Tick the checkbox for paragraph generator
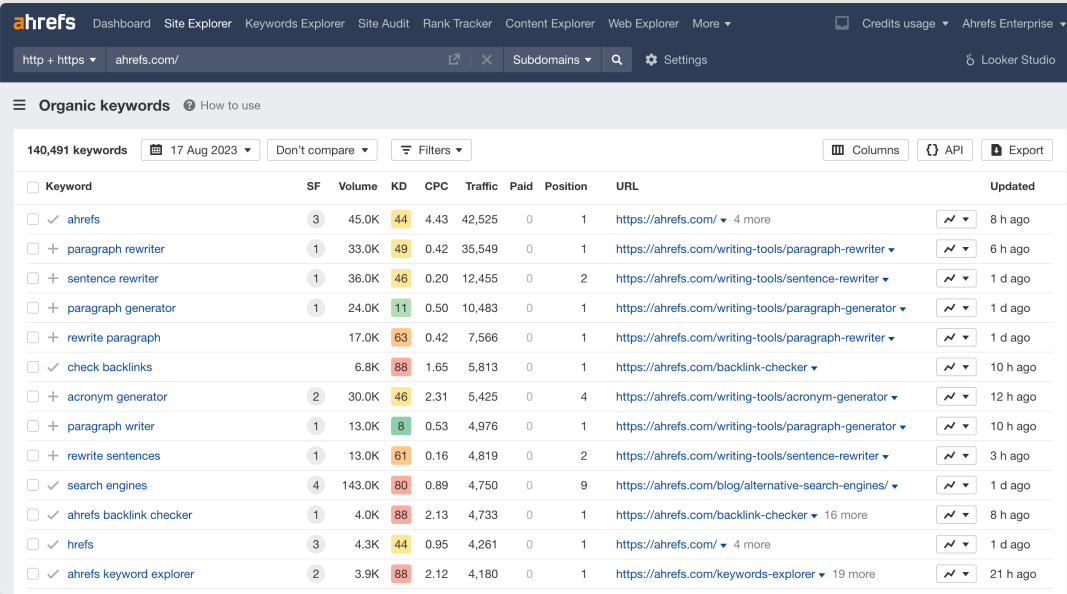Viewport: 1067px width, 594px height. pyautogui.click(x=33, y=308)
